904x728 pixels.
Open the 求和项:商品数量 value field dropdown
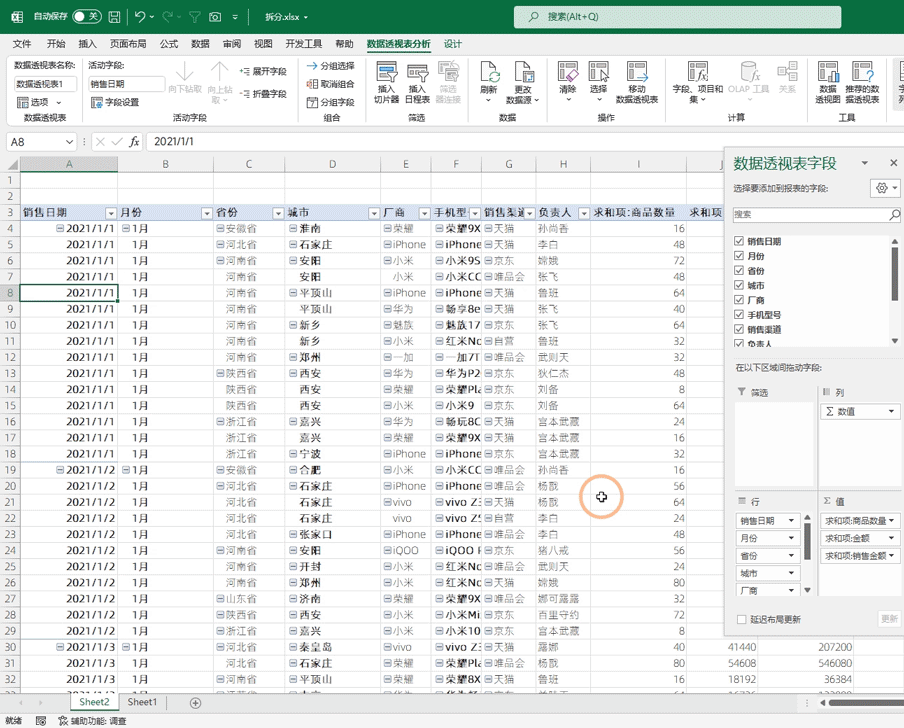891,521
